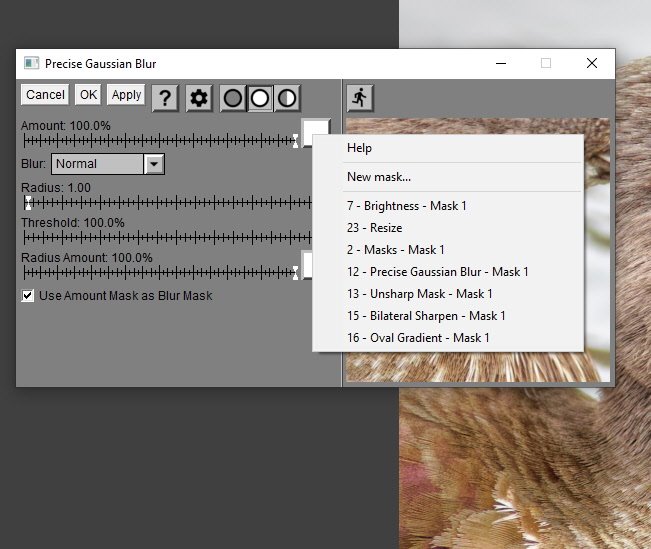Click the question mark help icon
Screen dimensions: 651x549
click(x=165, y=97)
